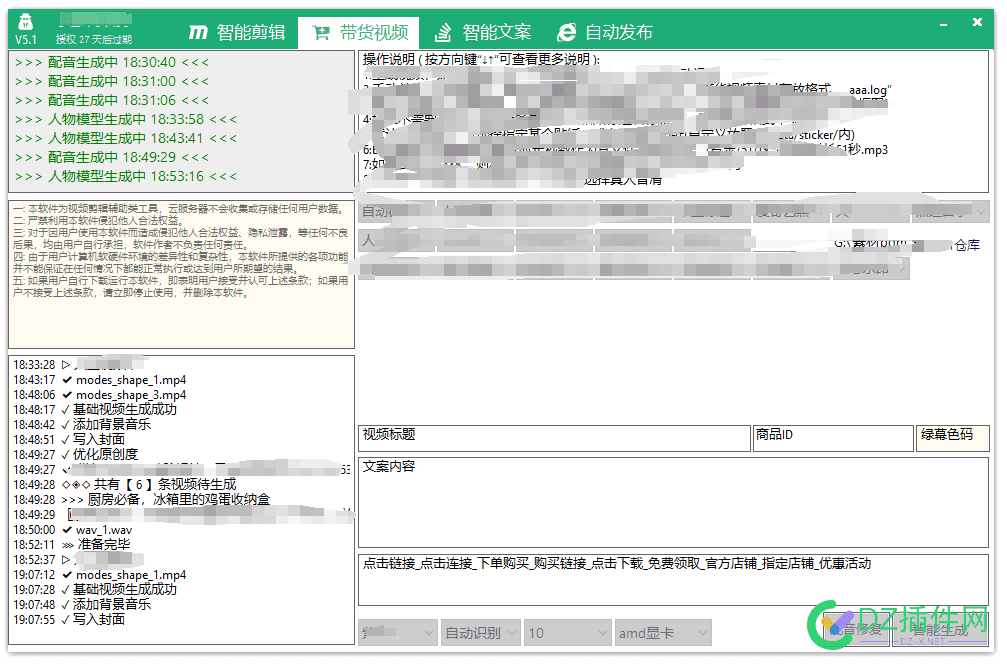Image resolution: width=1007 pixels, height=665 pixels.
Task: Click disclaimer line 二: 严禁利用本软件侵犯他人合法权益
Action: coord(97,220)
